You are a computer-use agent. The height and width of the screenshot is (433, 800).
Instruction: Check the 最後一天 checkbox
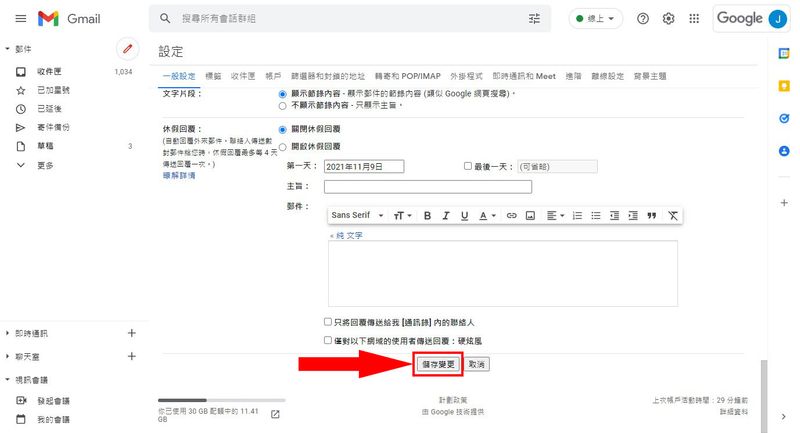tap(467, 166)
